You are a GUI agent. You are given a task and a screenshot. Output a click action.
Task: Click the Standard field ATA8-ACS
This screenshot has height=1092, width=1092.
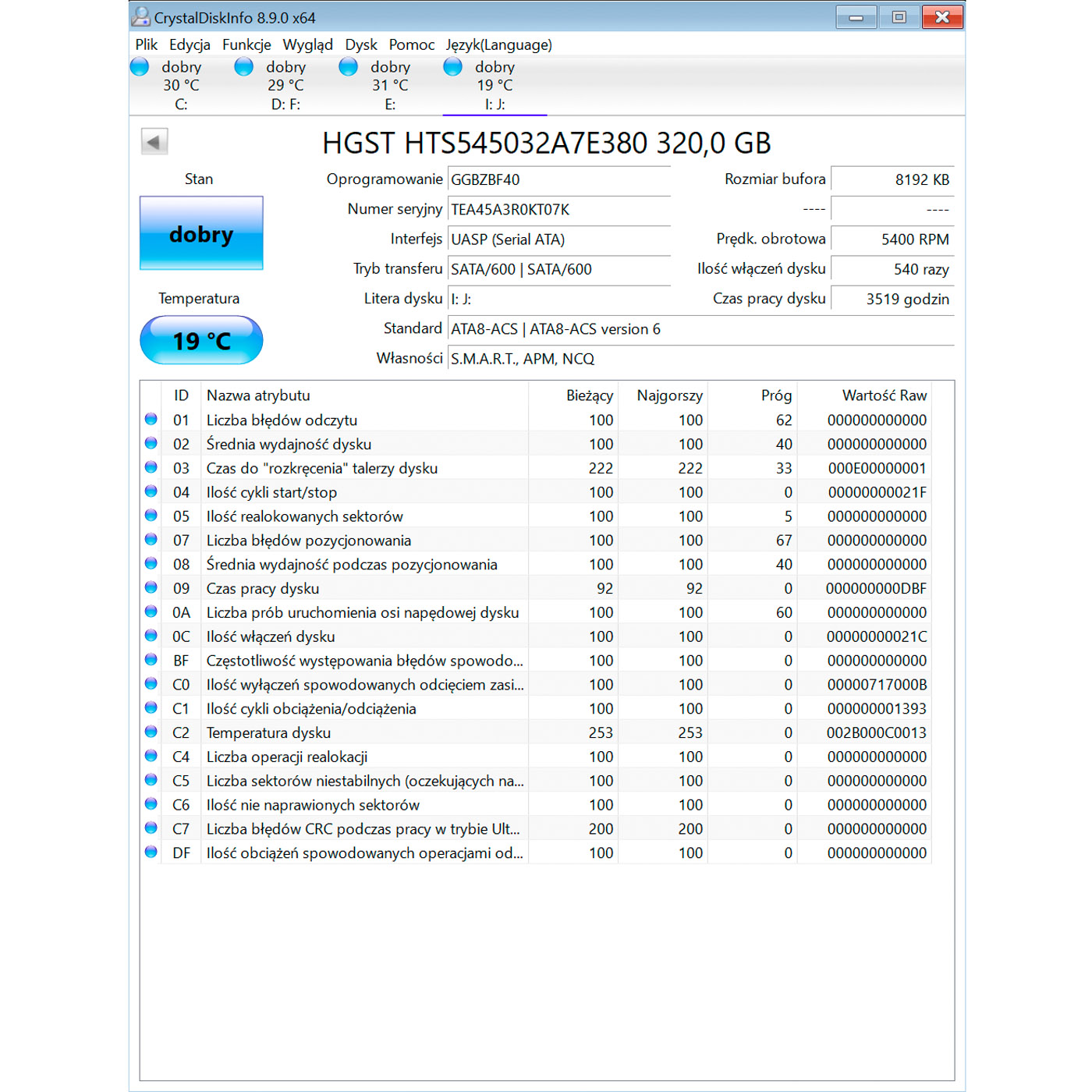click(x=700, y=329)
